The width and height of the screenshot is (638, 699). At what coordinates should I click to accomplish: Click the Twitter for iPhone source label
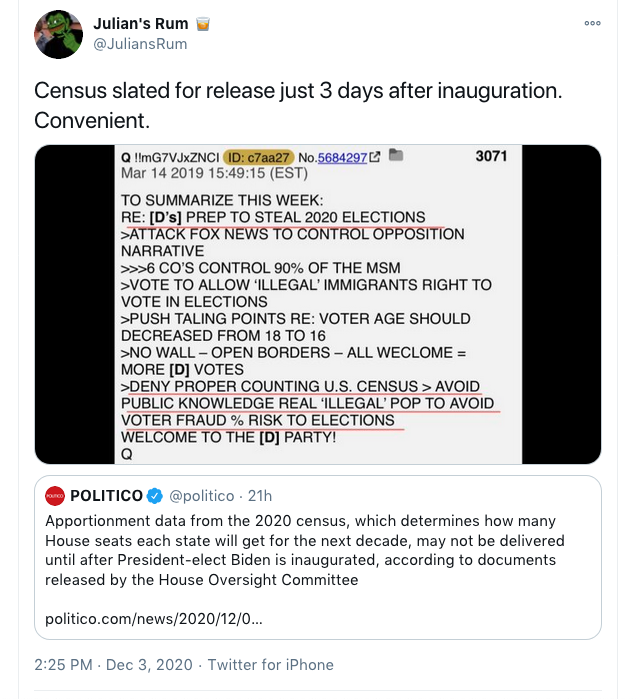pyautogui.click(x=270, y=665)
